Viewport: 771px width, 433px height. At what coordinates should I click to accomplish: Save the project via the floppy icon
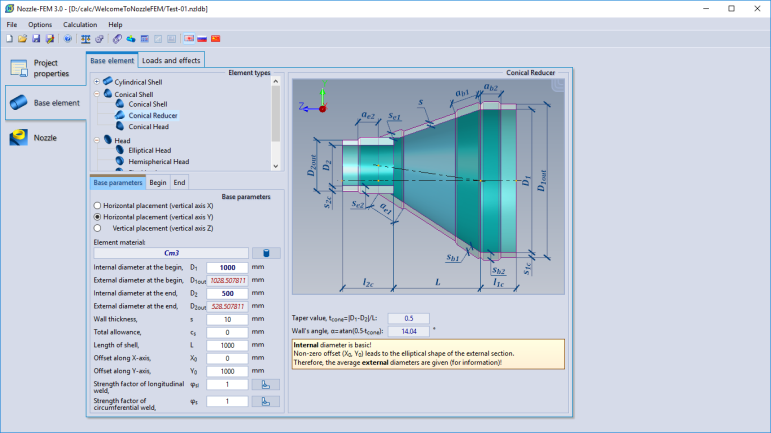(x=36, y=39)
